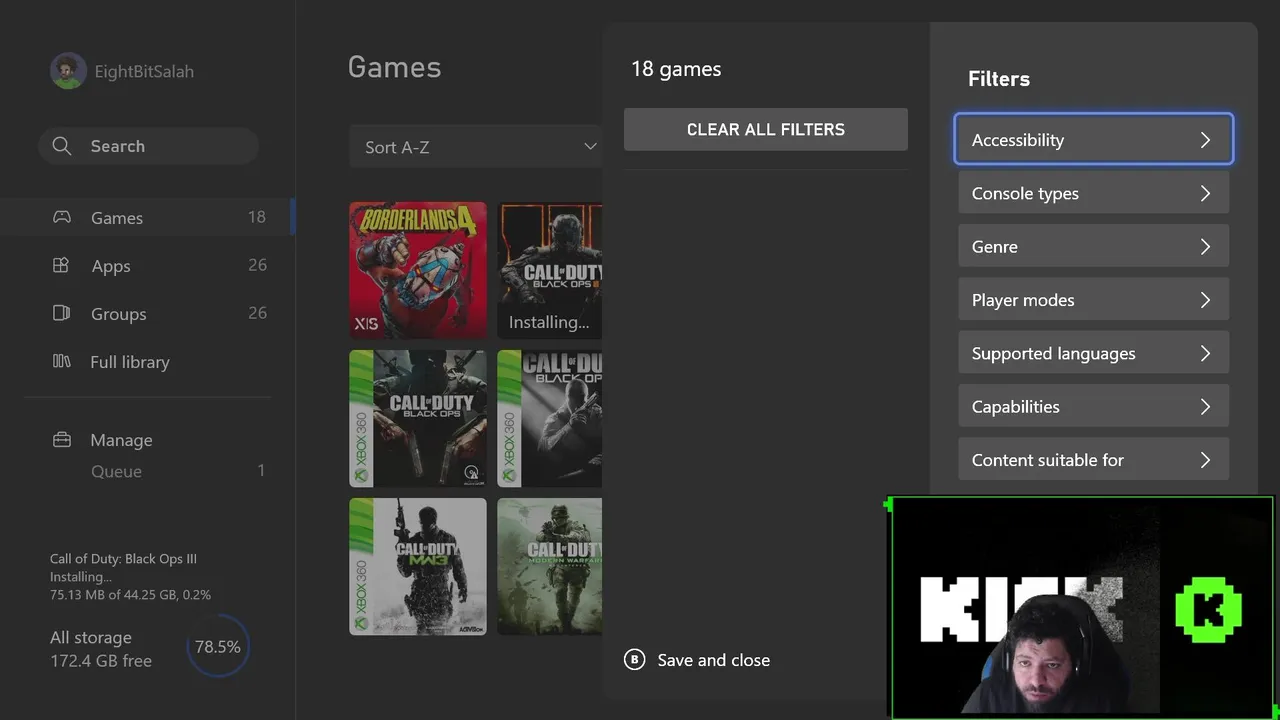Select the installing Black Ops III tile

click(550, 270)
